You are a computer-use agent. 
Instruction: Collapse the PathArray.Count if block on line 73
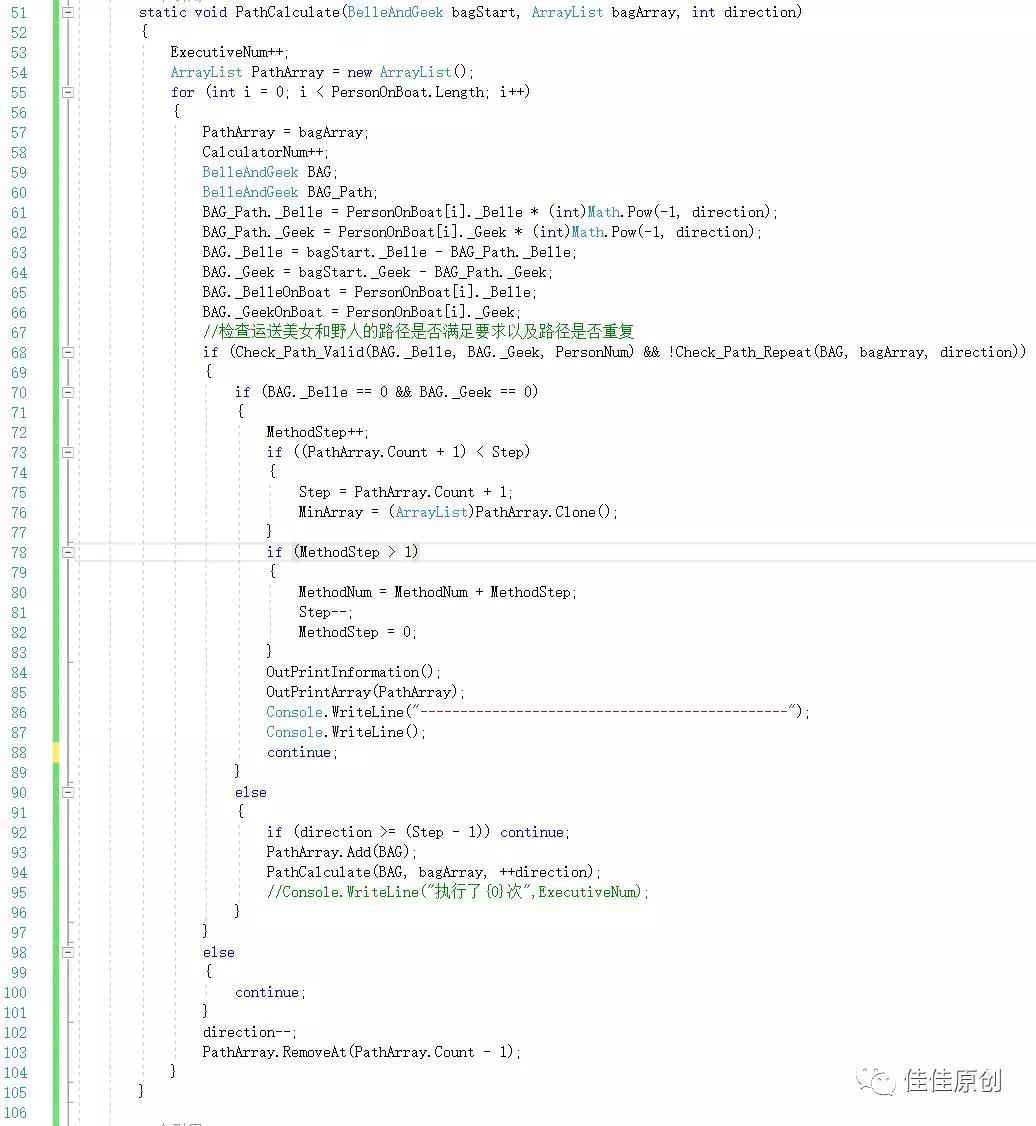(x=68, y=452)
